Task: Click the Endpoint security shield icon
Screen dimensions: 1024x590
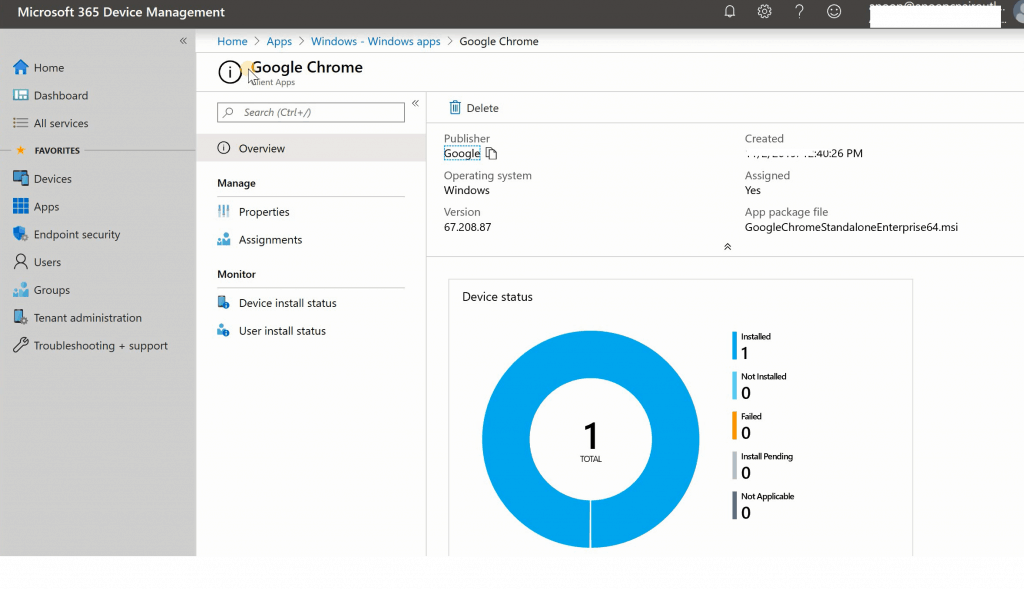Action: pyautogui.click(x=21, y=234)
